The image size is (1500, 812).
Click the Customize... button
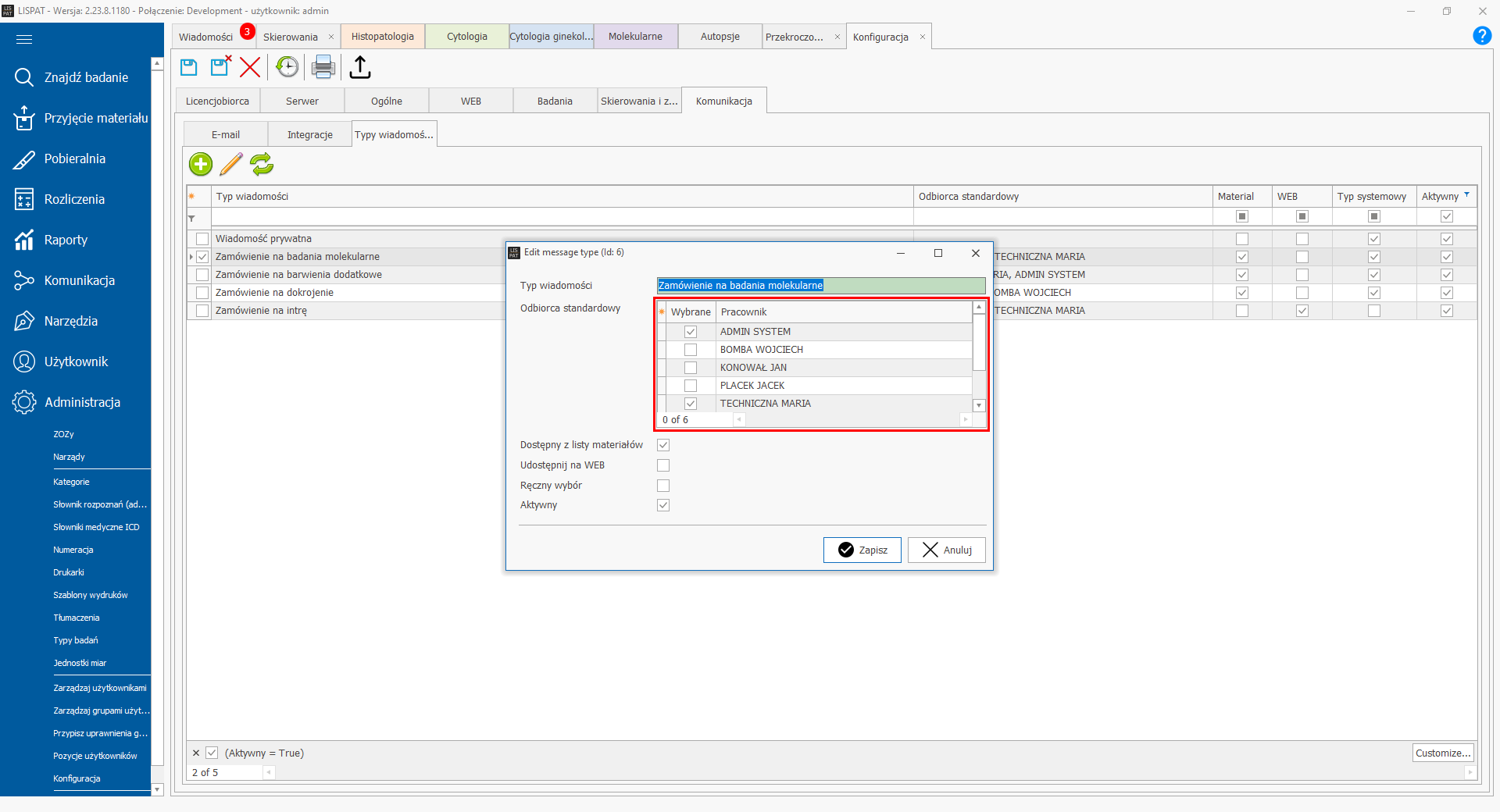pos(1443,753)
